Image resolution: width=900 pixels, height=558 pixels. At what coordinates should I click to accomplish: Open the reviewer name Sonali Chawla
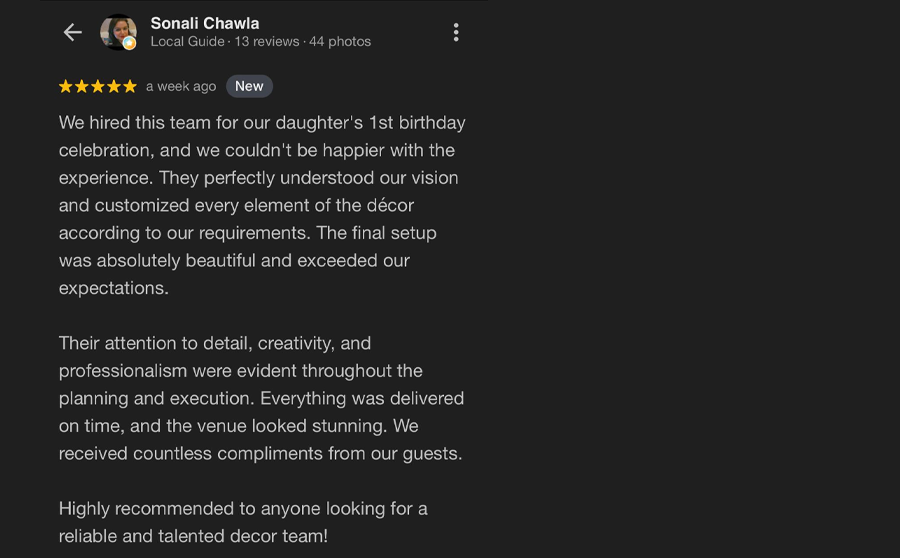coord(205,24)
